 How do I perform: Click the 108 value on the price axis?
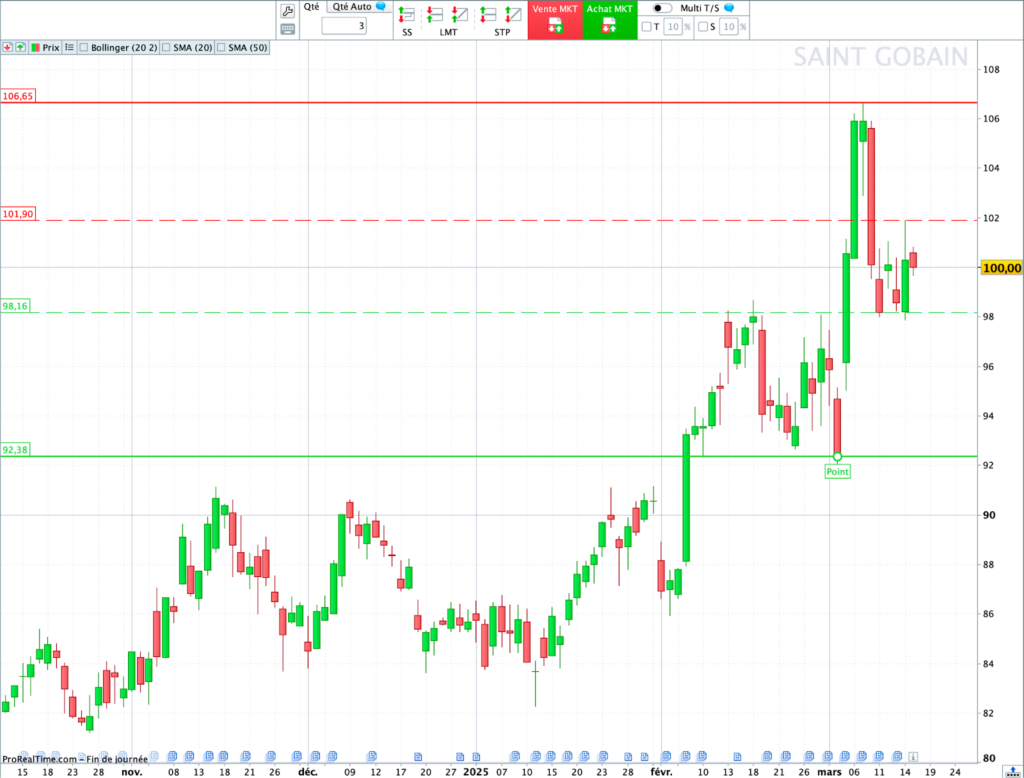click(x=991, y=69)
